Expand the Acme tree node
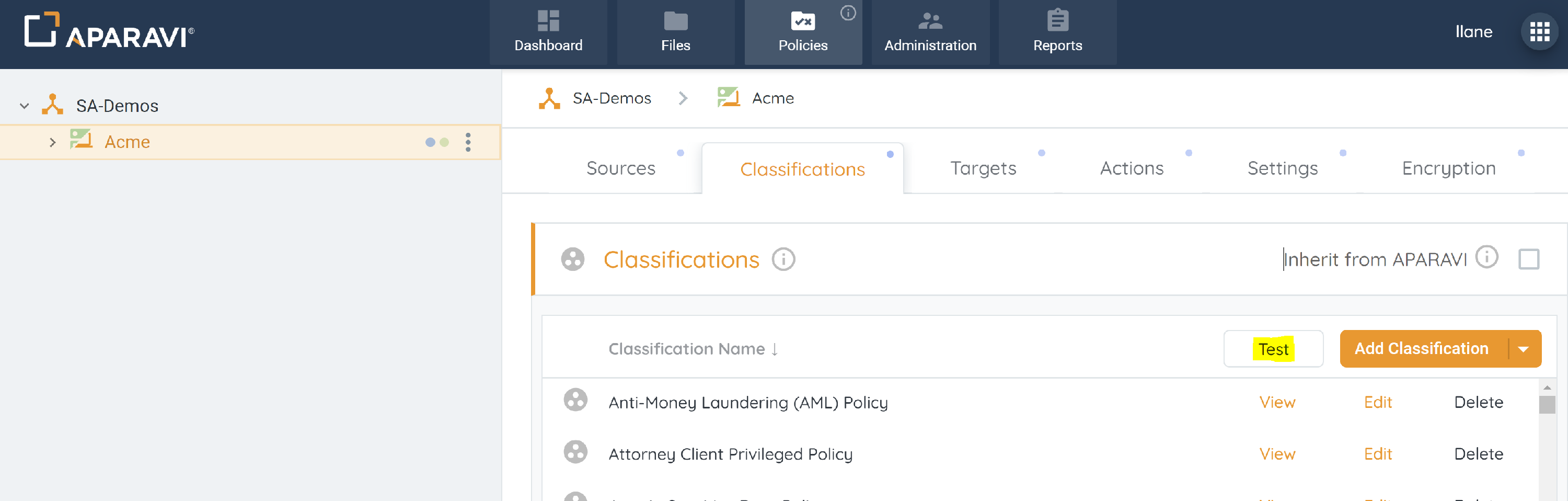Screen dimensions: 1568x501 [52, 142]
